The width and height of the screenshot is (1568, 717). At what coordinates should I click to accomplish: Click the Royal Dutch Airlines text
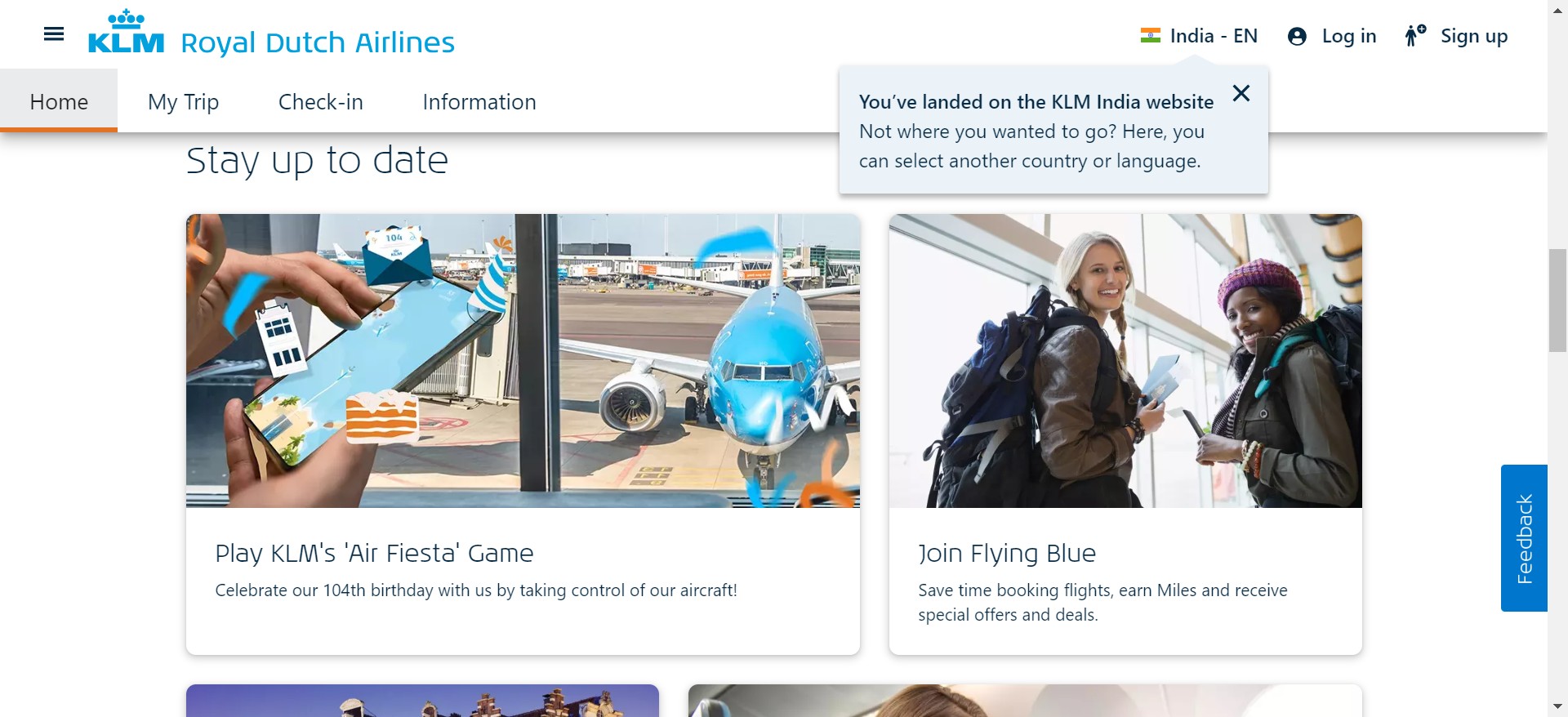point(318,42)
